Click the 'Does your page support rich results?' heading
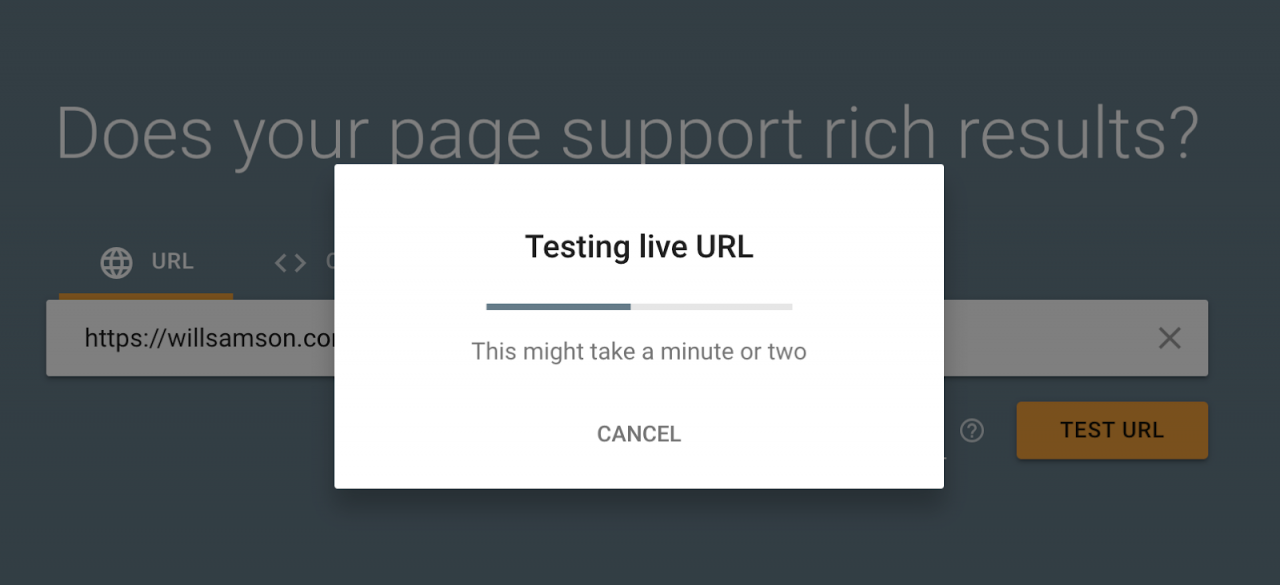 (x=627, y=133)
